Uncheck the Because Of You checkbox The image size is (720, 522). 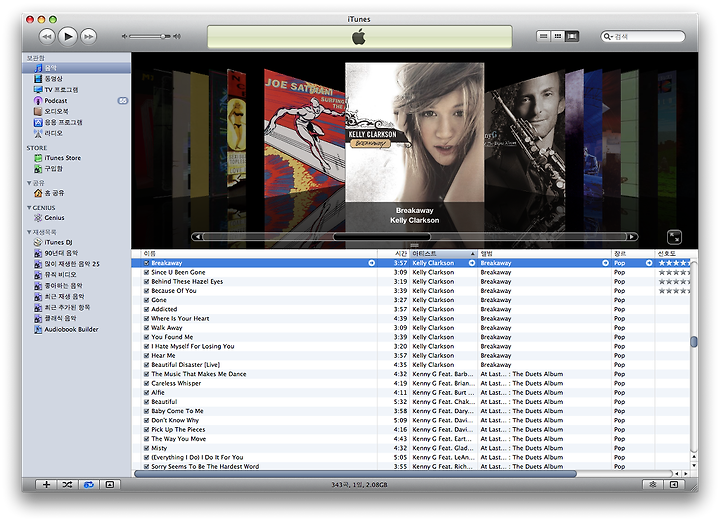tap(146, 291)
